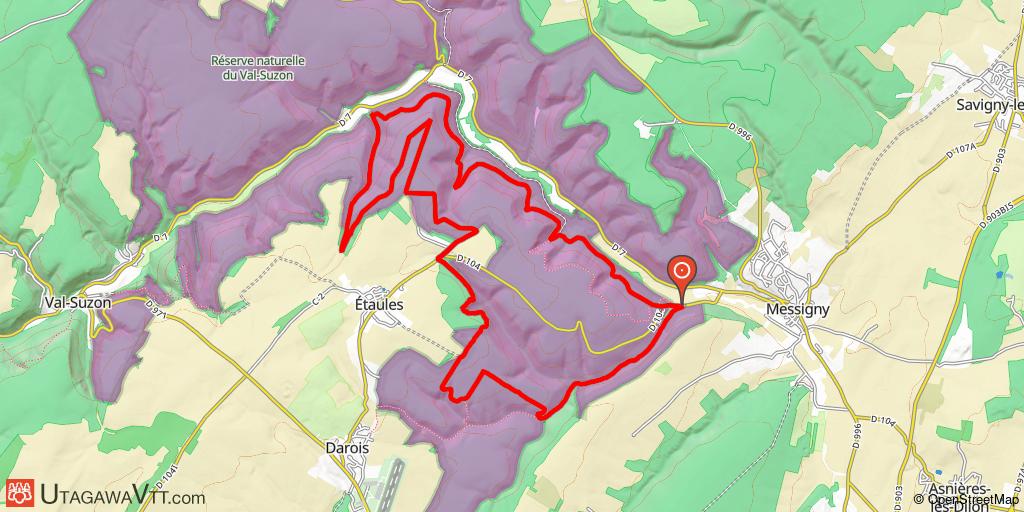Click the Darois airfield runway symbol

click(x=390, y=482)
